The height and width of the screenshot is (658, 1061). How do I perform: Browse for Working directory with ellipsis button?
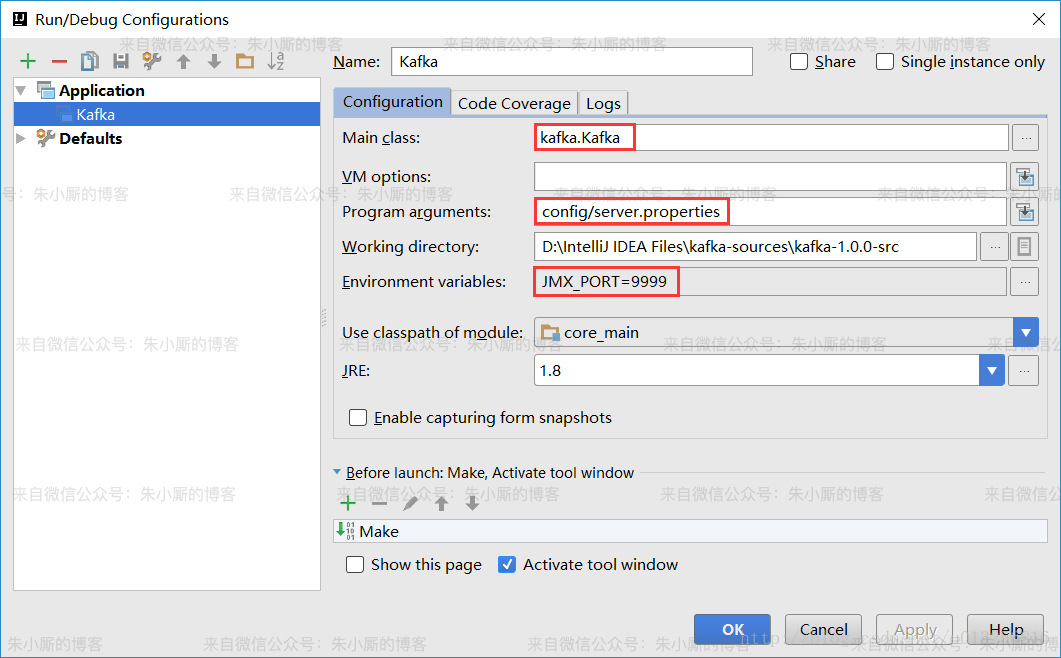[x=995, y=247]
